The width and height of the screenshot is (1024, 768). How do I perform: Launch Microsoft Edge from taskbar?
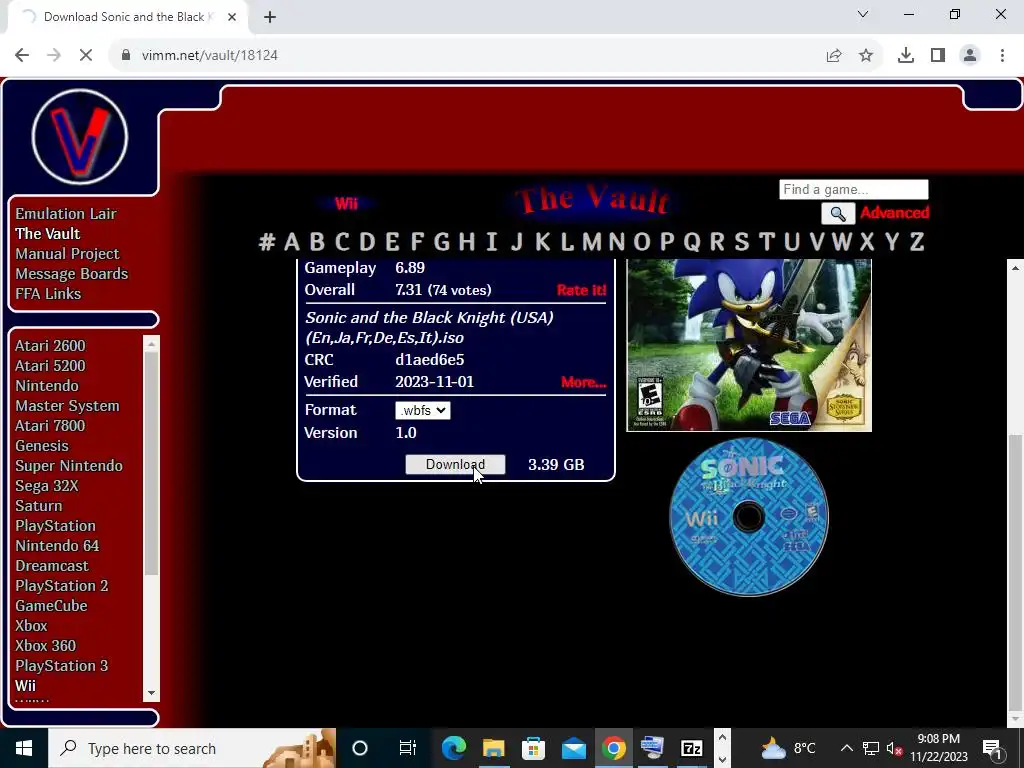(x=453, y=748)
